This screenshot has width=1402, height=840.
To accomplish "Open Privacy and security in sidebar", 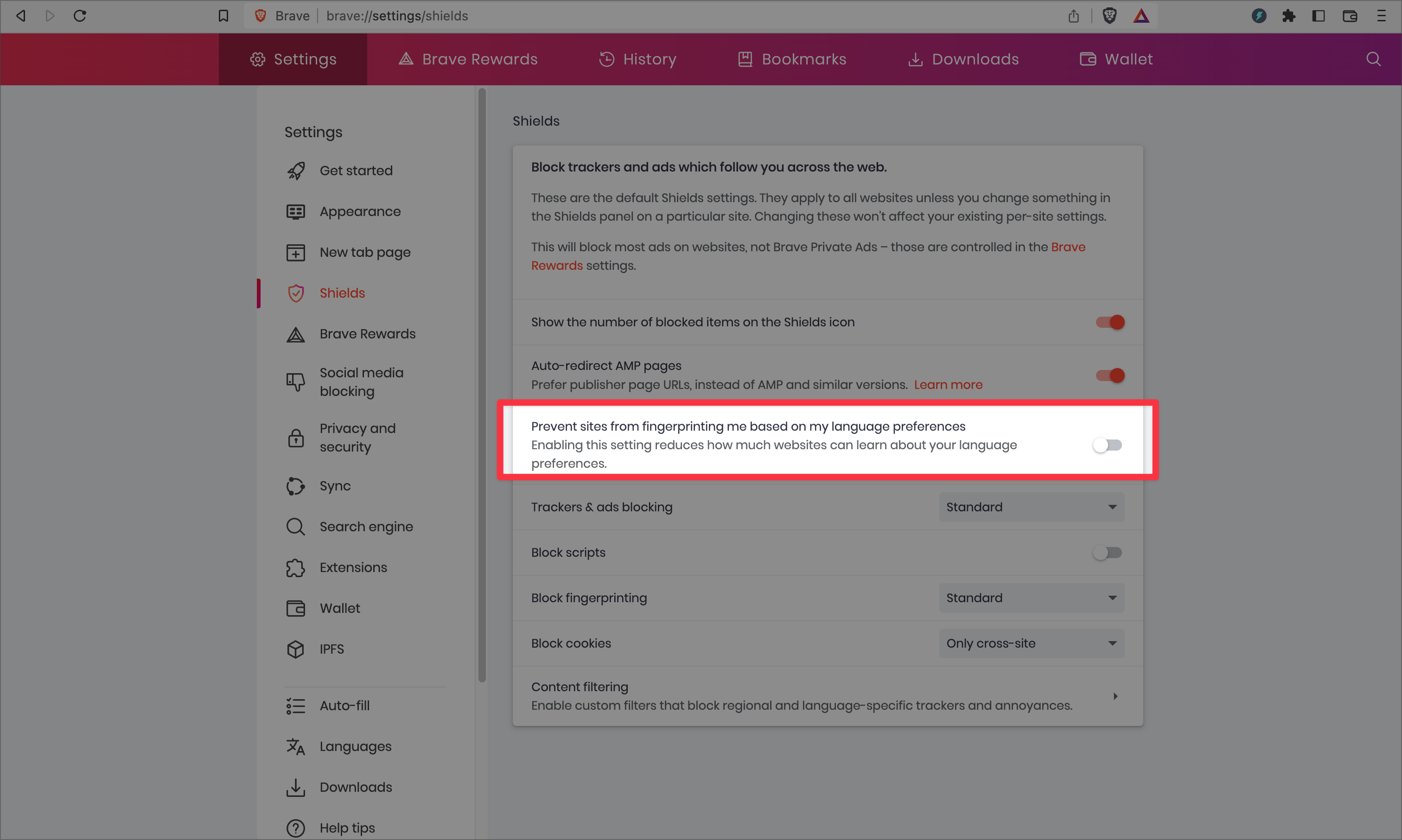I will (x=357, y=438).
